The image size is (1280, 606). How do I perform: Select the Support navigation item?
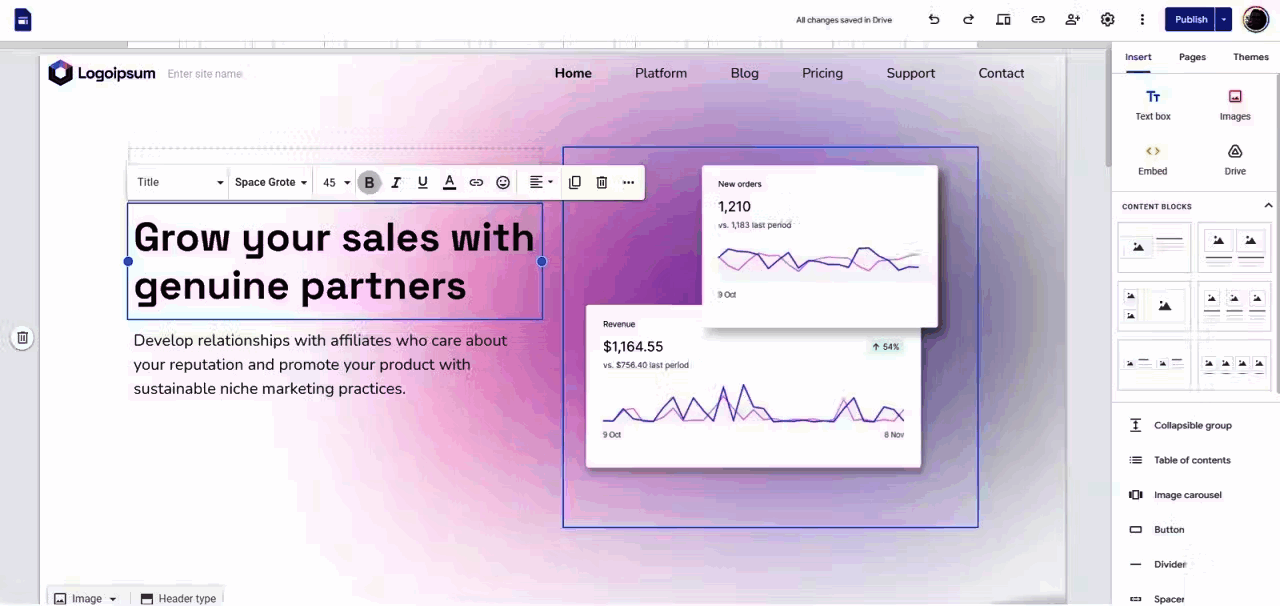click(x=911, y=73)
